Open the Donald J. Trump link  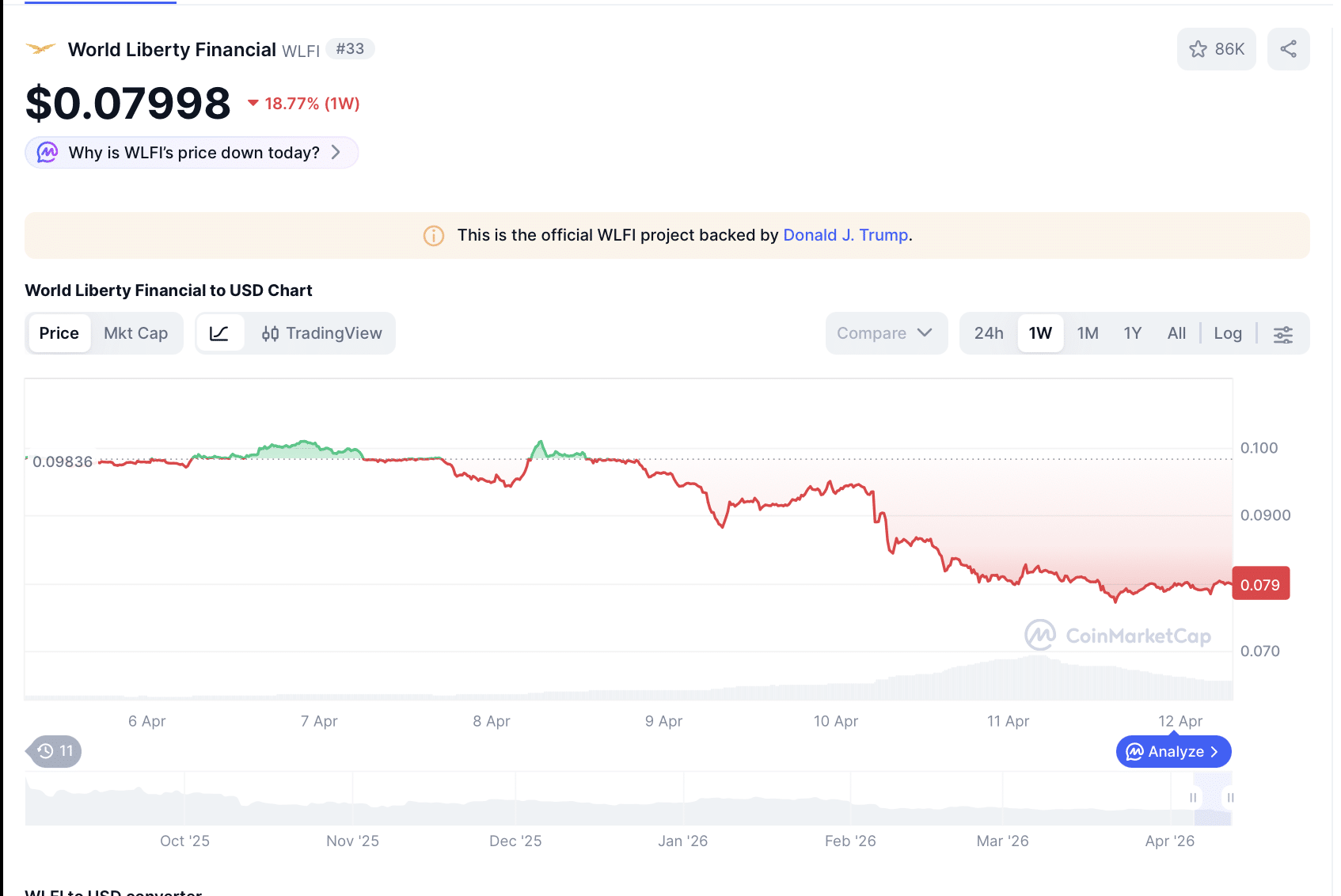point(845,235)
